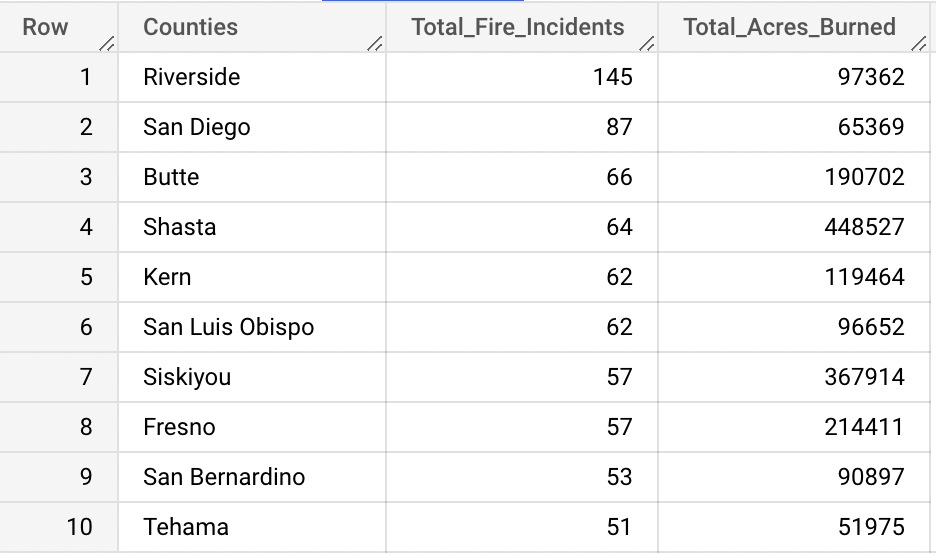Viewport: 936px width, 559px height.
Task: Select Riverside's fire incidents value 145
Action: point(612,77)
